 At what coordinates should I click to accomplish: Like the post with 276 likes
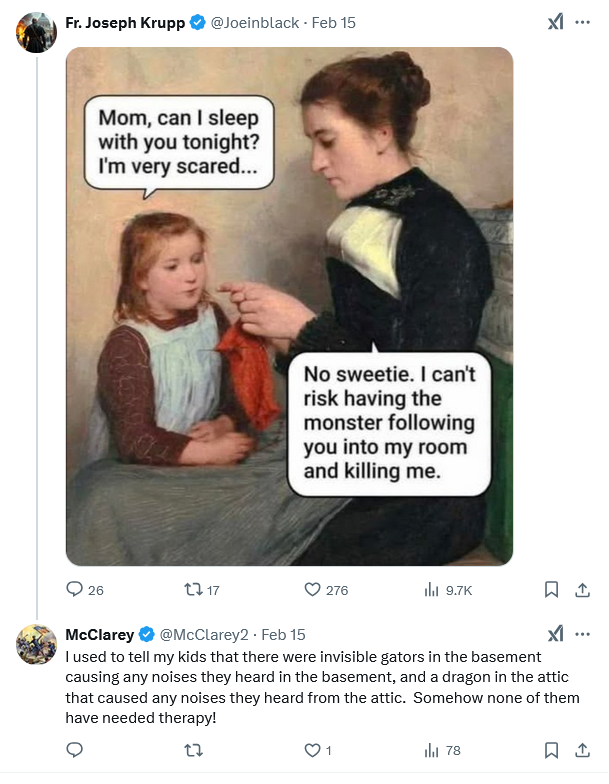[x=313, y=590]
